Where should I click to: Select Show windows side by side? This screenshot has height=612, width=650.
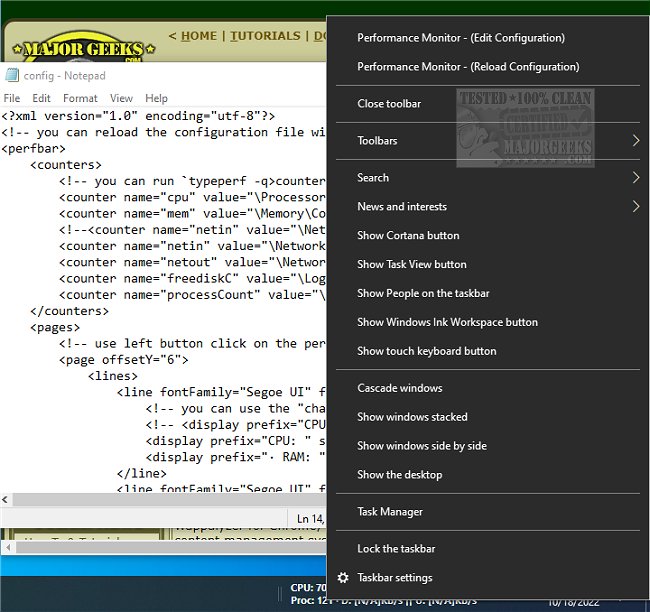[421, 446]
